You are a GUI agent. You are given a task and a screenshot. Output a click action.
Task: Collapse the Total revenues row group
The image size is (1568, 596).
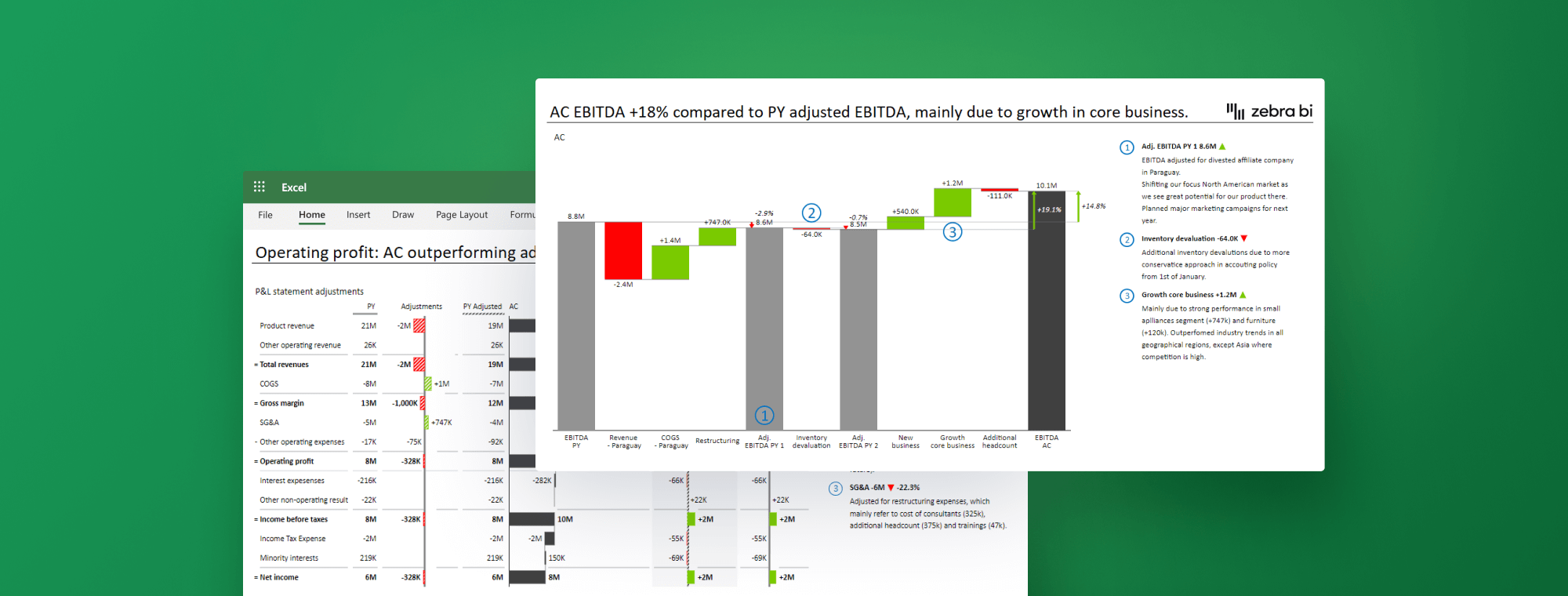pyautogui.click(x=256, y=365)
